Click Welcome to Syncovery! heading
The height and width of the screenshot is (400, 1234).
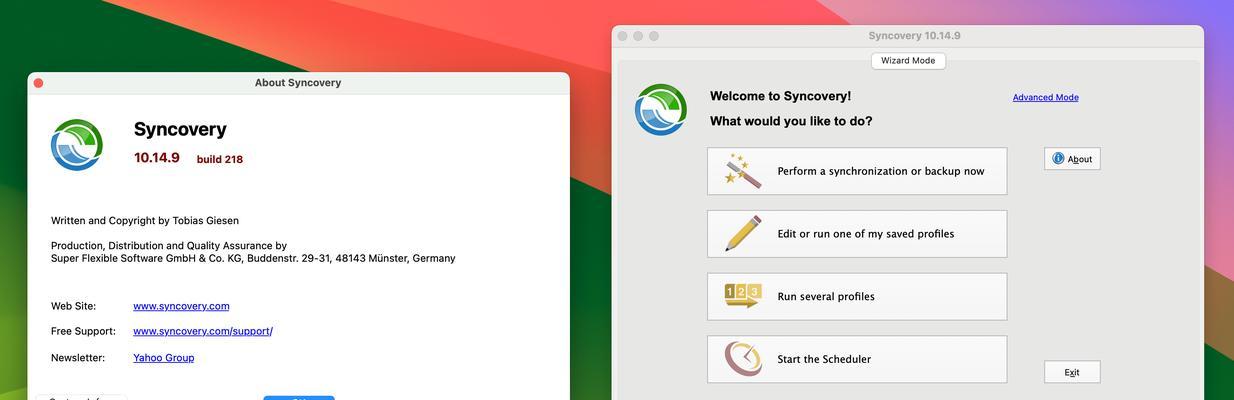coord(780,96)
